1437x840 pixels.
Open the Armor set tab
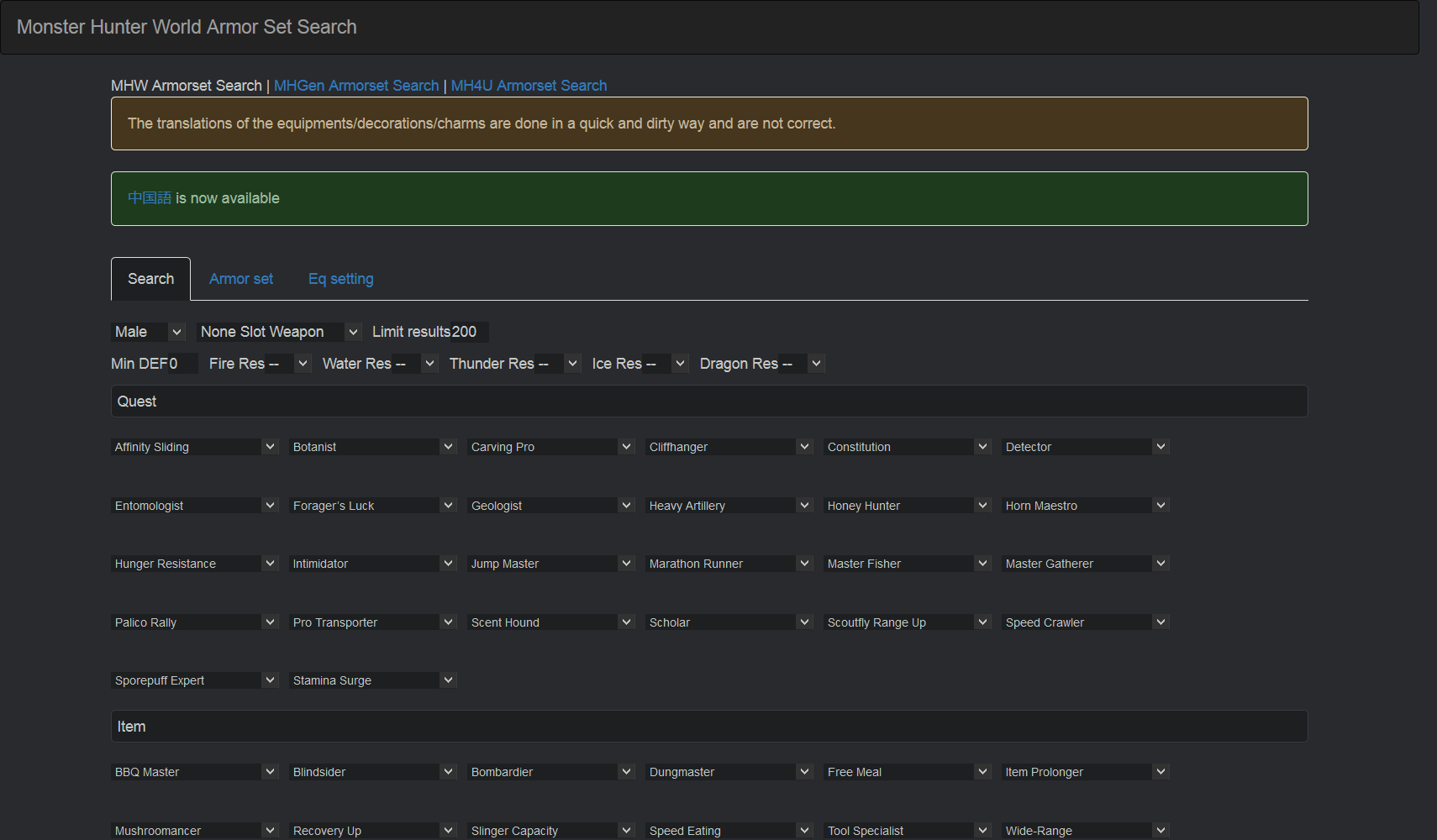coord(241,279)
